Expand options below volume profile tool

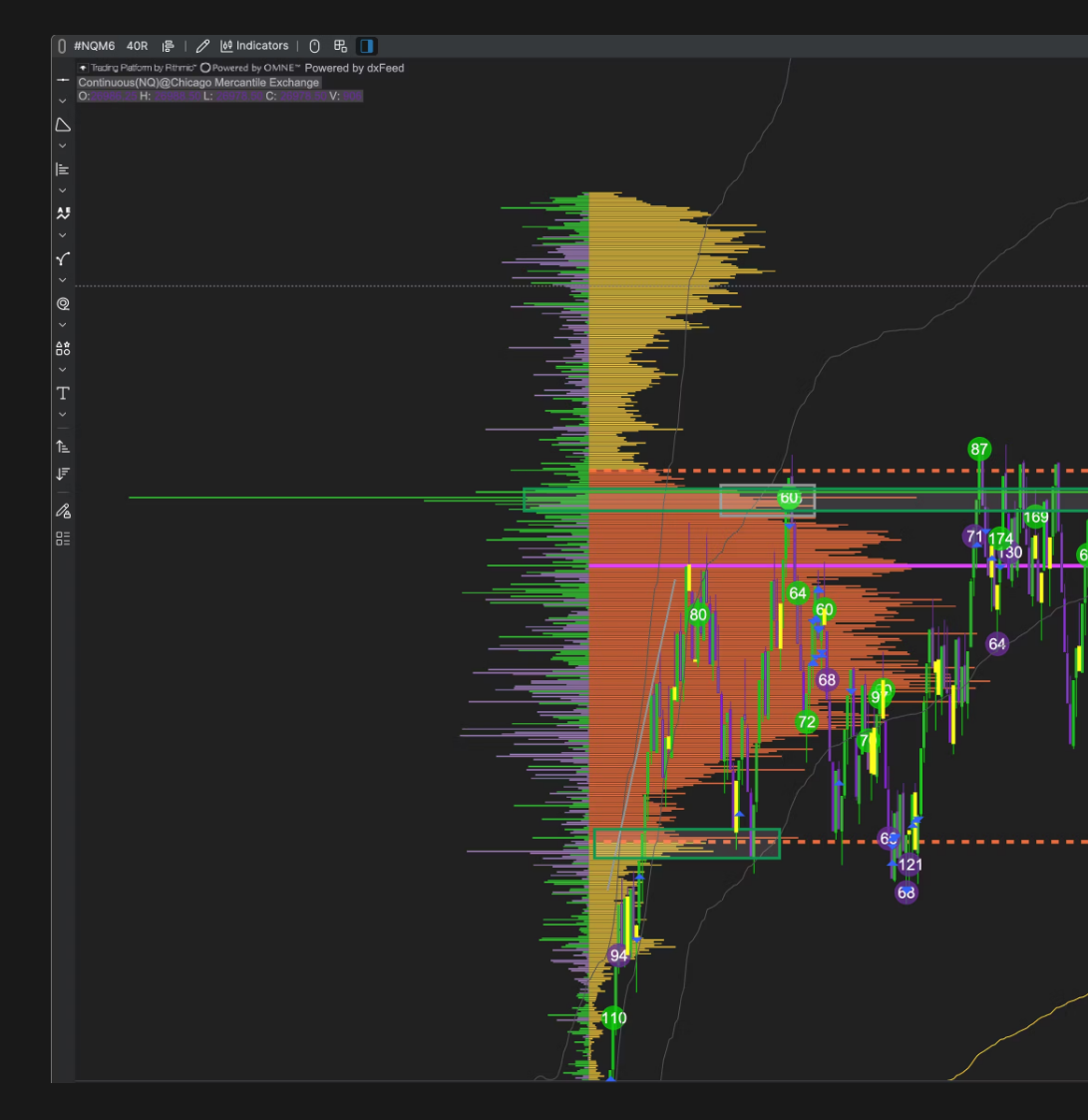click(63, 190)
